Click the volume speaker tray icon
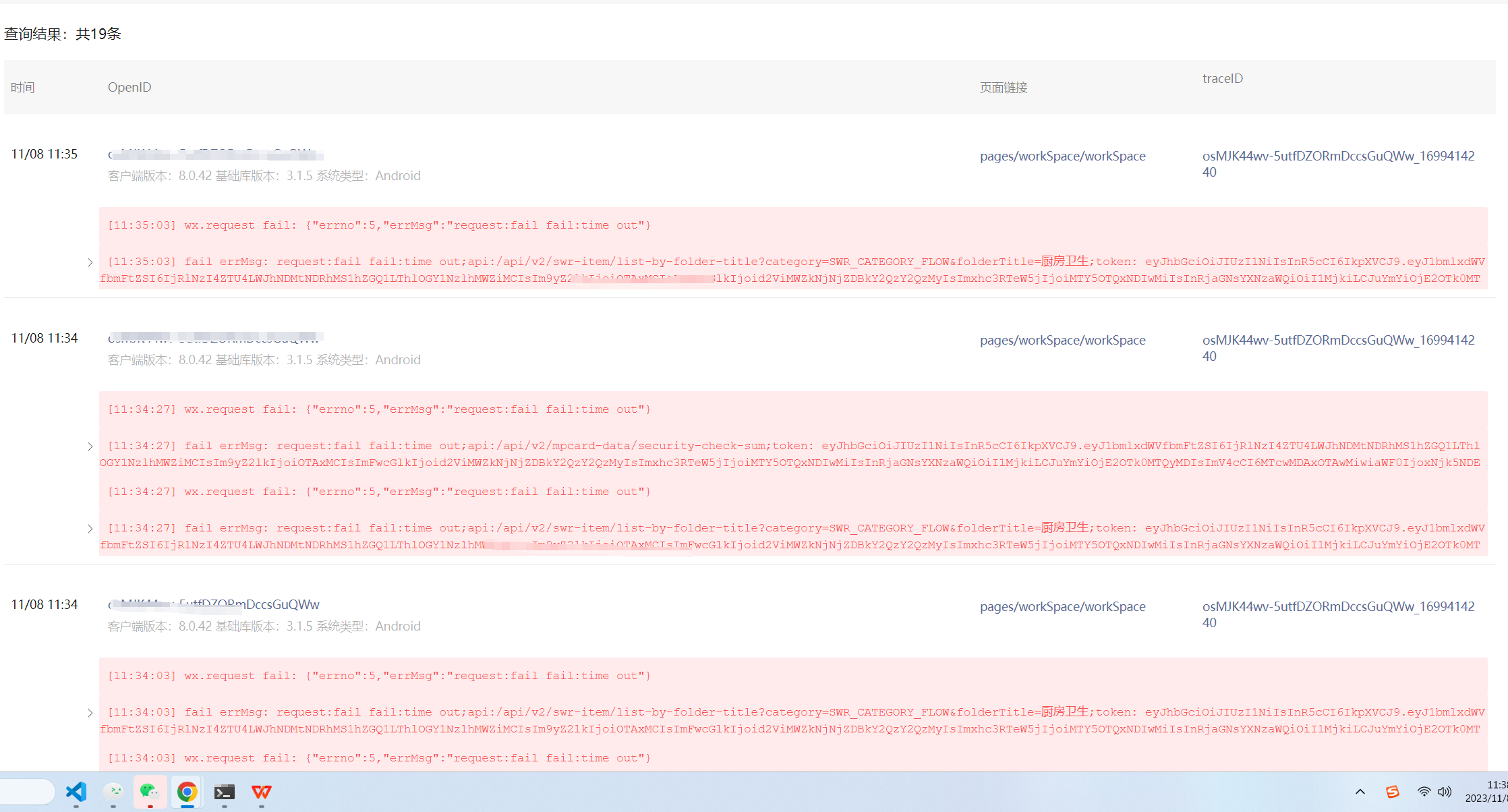The image size is (1508, 812). coord(1444,792)
